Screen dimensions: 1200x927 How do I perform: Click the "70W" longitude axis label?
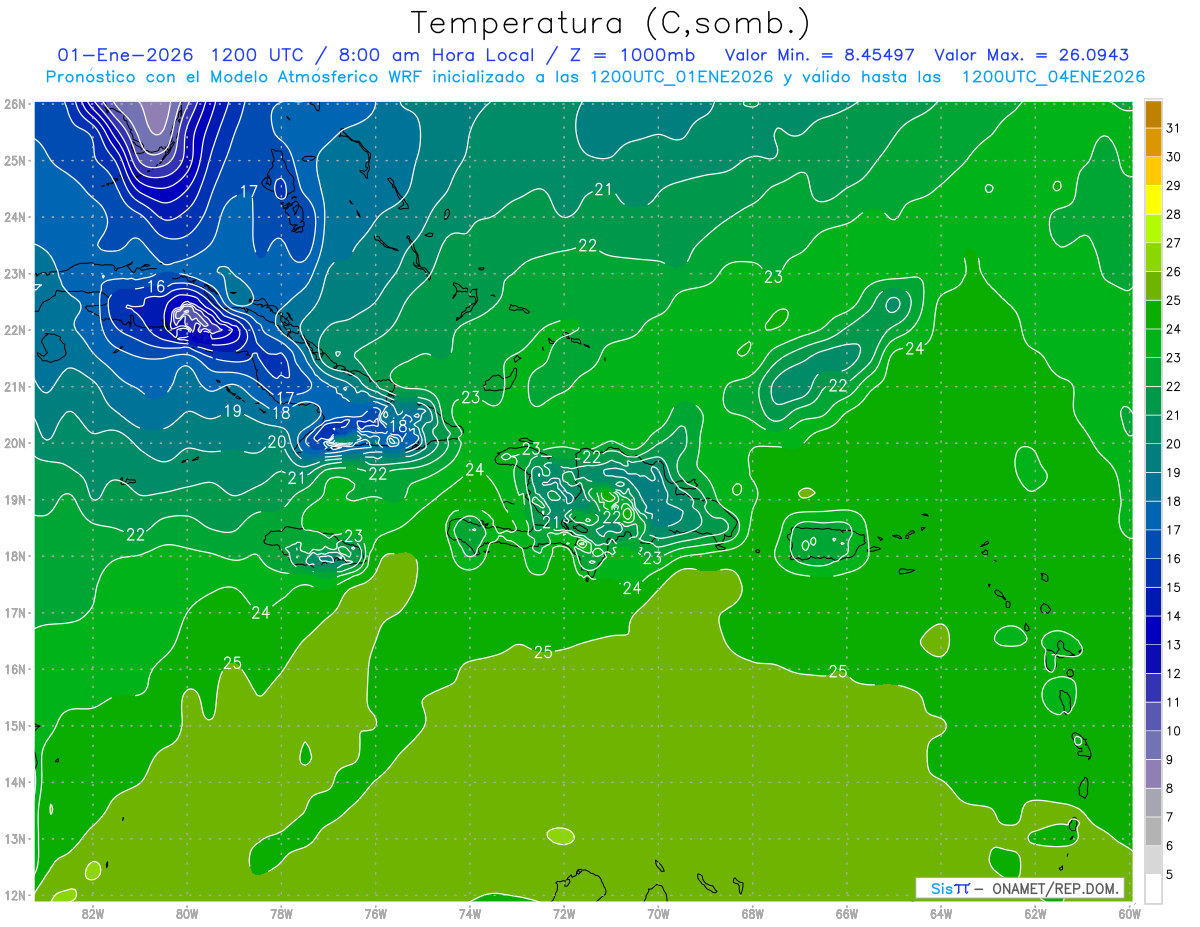658,913
